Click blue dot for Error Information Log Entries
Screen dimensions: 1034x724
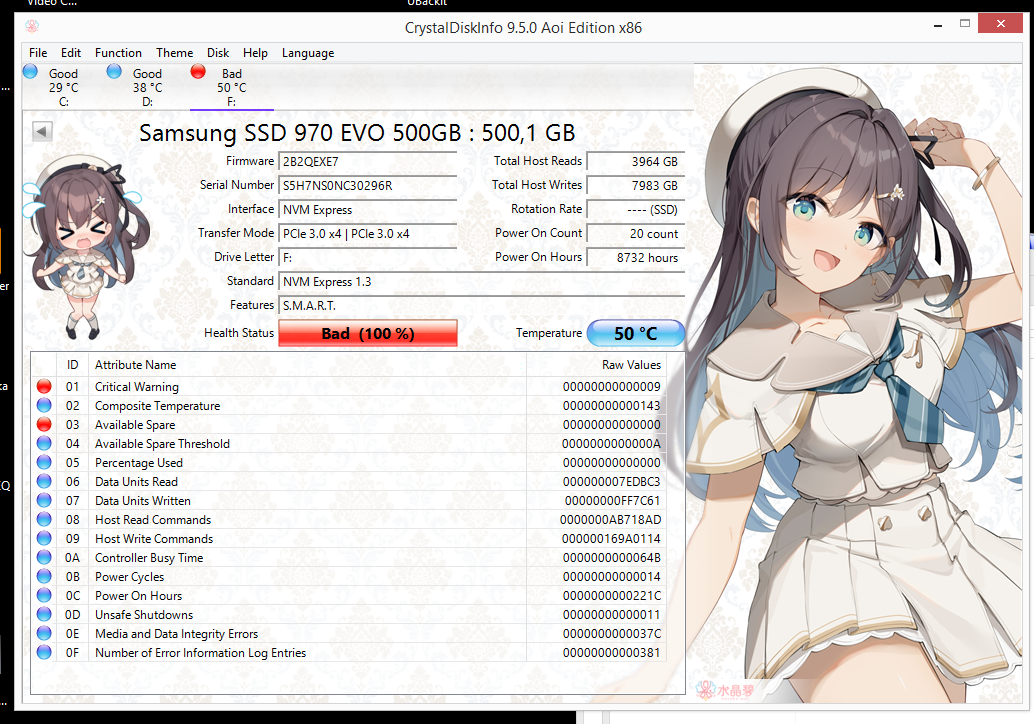point(44,653)
